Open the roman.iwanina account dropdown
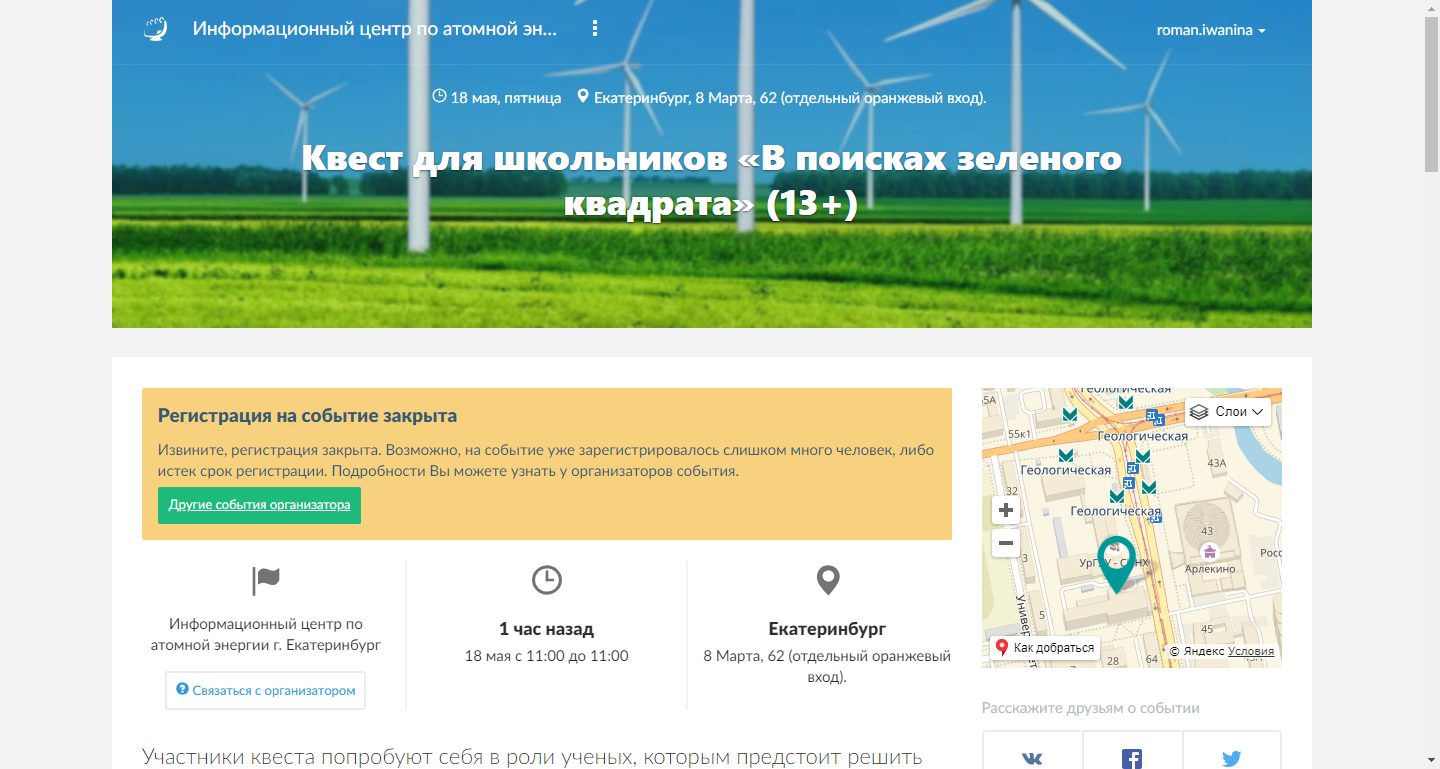This screenshot has height=769, width=1440. (x=1210, y=30)
